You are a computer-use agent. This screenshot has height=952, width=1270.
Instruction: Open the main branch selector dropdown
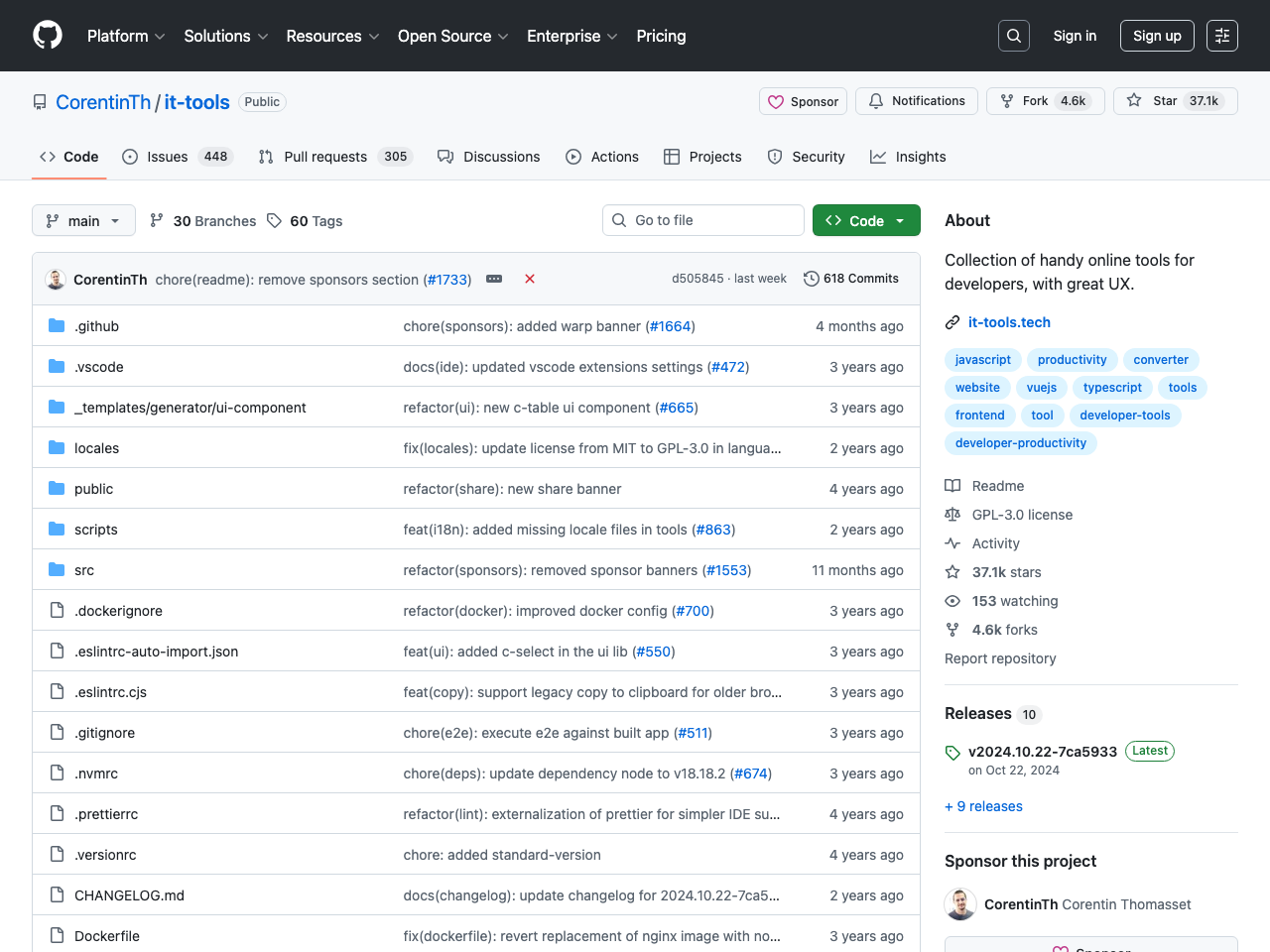coord(83,220)
